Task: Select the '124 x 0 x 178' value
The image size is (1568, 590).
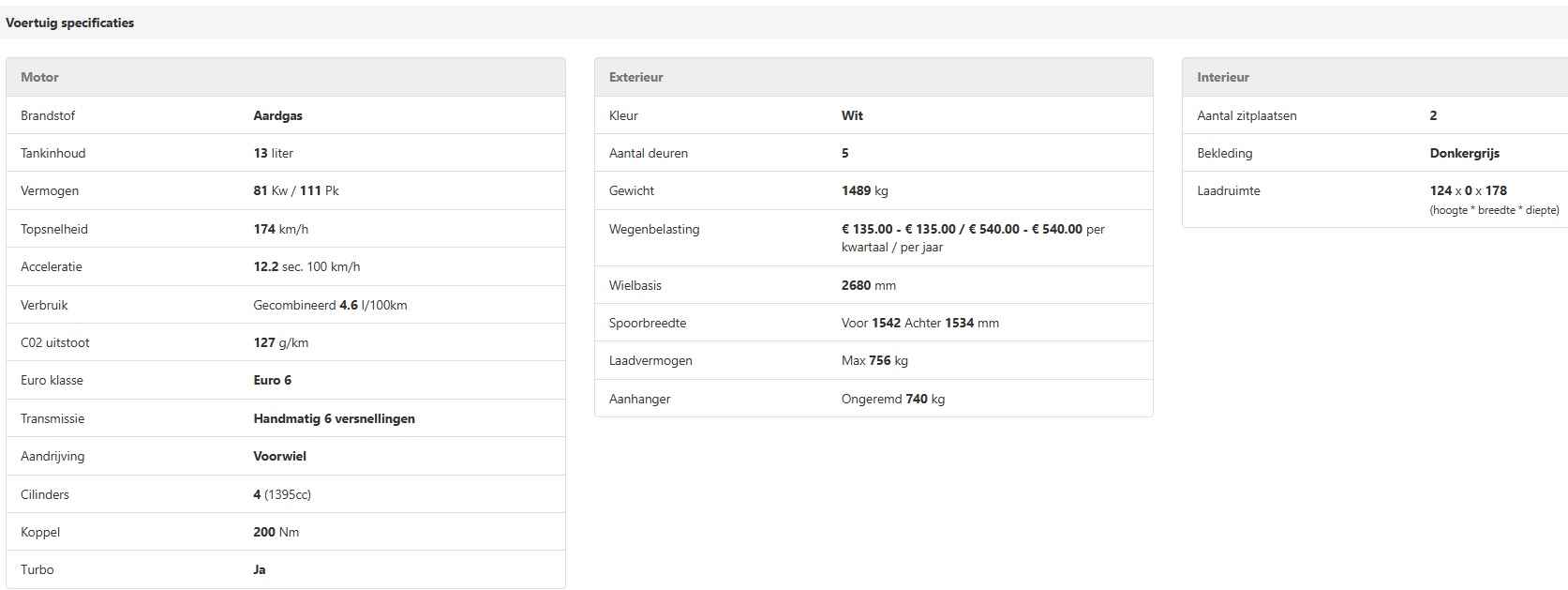Action: 1469,190
